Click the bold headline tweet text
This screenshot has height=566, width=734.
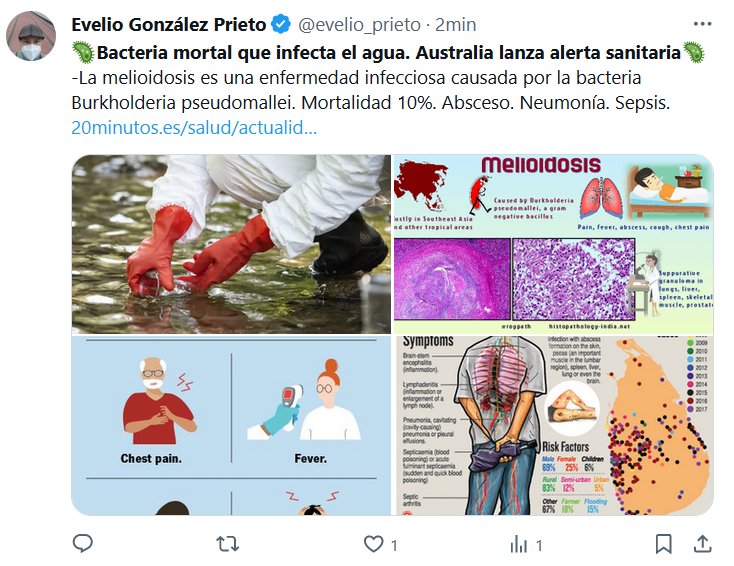[389, 52]
